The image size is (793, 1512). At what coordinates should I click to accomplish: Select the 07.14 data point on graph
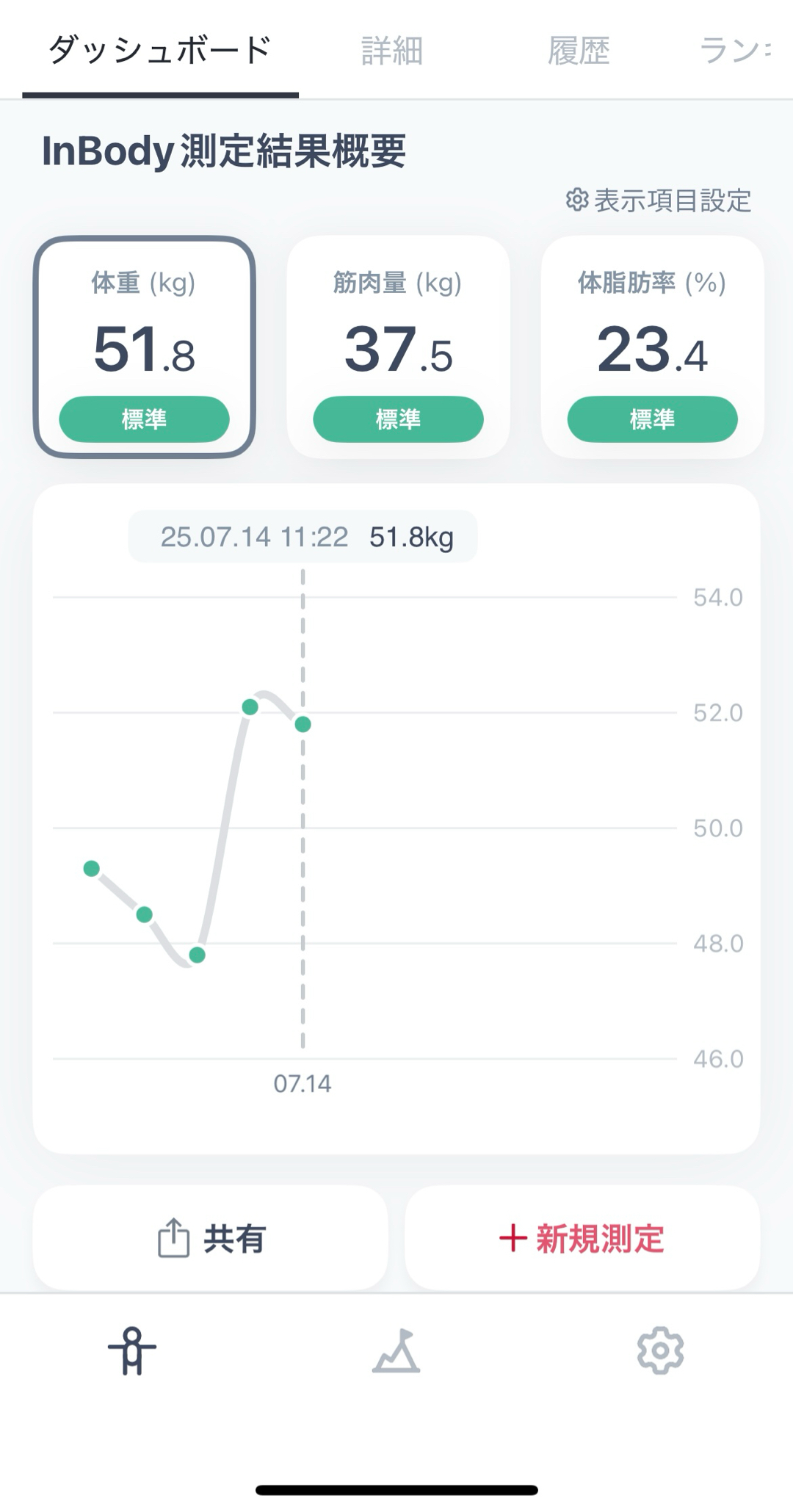click(303, 725)
